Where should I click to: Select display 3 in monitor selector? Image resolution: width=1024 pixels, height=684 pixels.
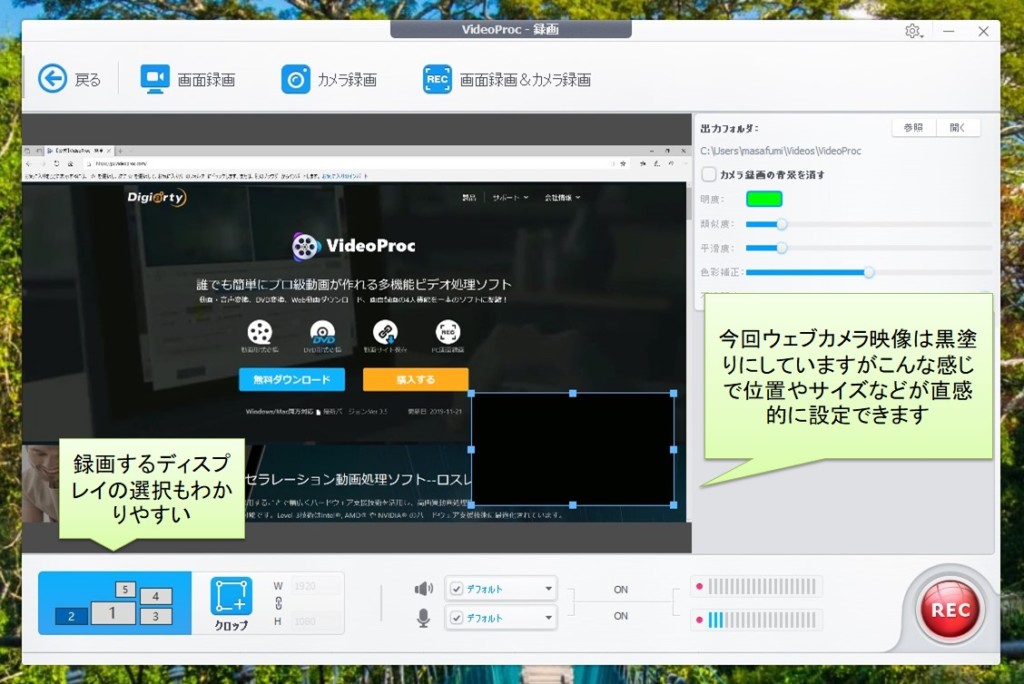click(x=155, y=615)
